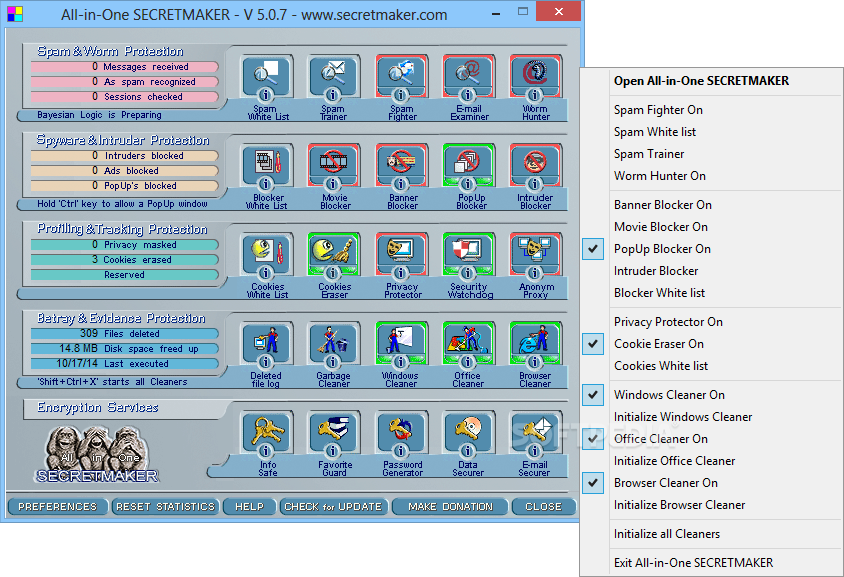Click '14.8 MB Disk space freed up'
This screenshot has height=577, width=844.
pyautogui.click(x=124, y=349)
